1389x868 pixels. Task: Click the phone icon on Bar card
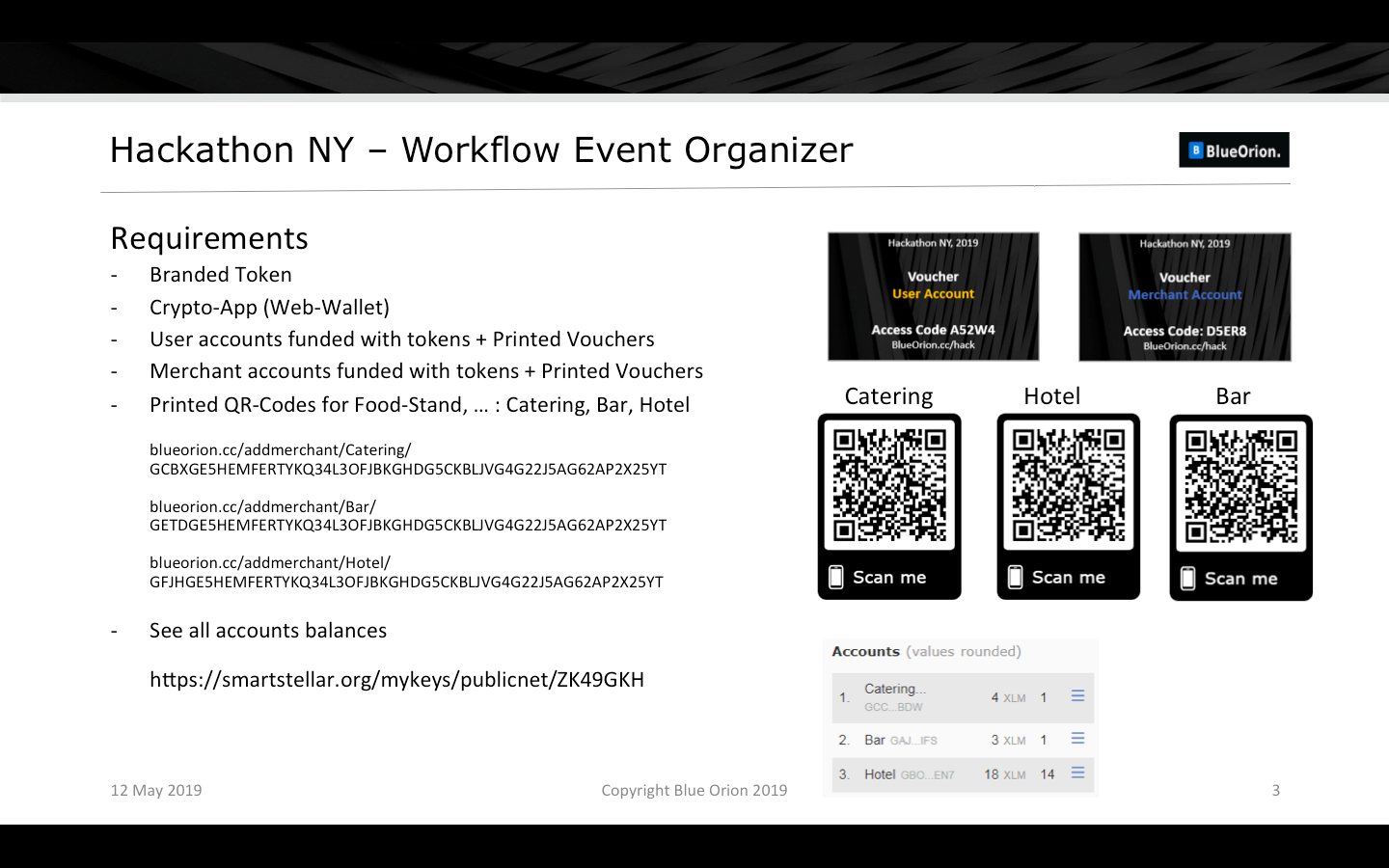tap(1188, 578)
